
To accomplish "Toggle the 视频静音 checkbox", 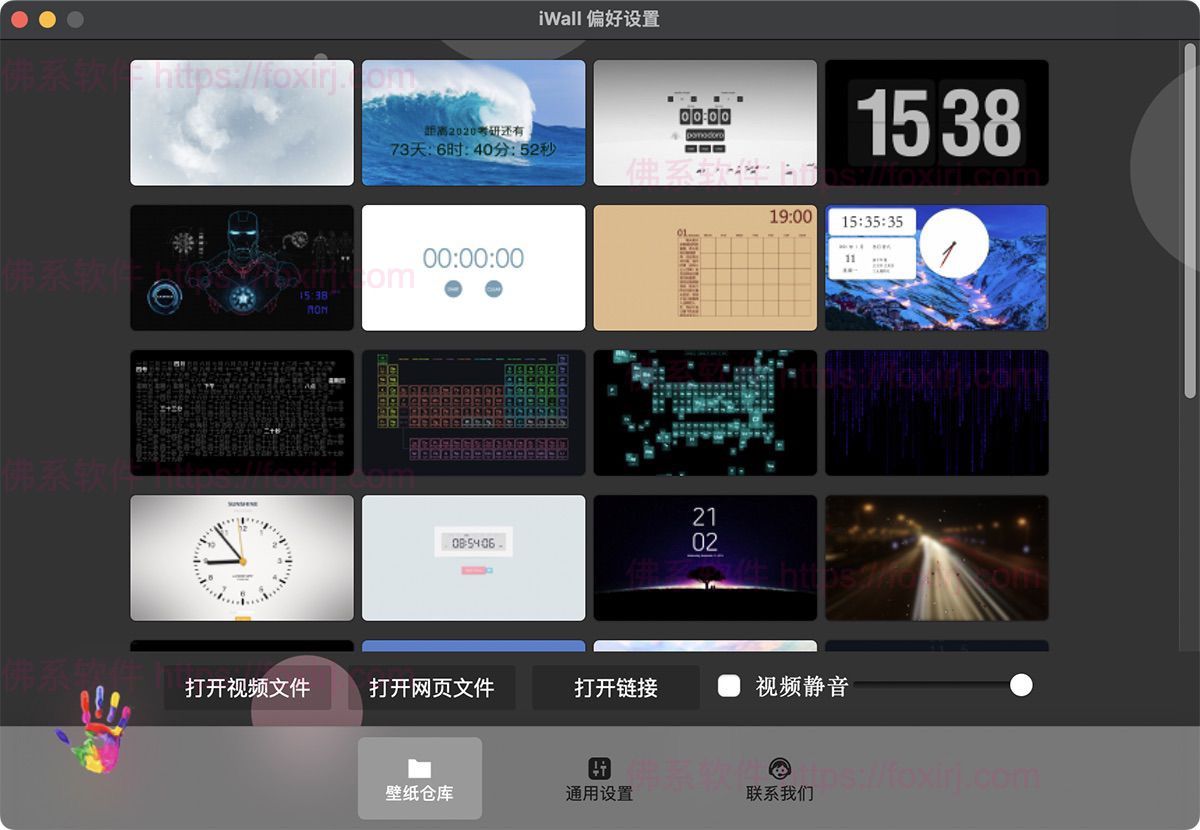I will coord(729,686).
